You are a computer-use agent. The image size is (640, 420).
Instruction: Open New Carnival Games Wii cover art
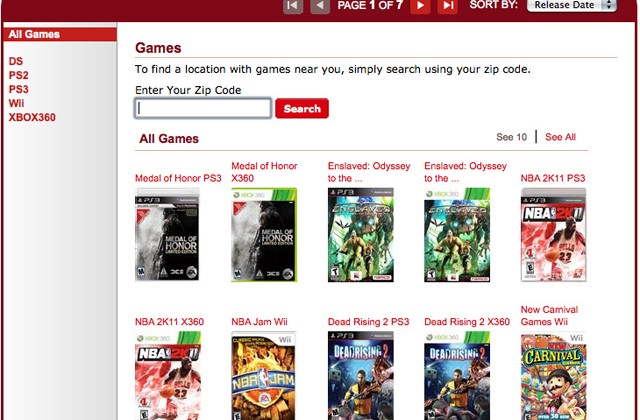pyautogui.click(x=553, y=376)
